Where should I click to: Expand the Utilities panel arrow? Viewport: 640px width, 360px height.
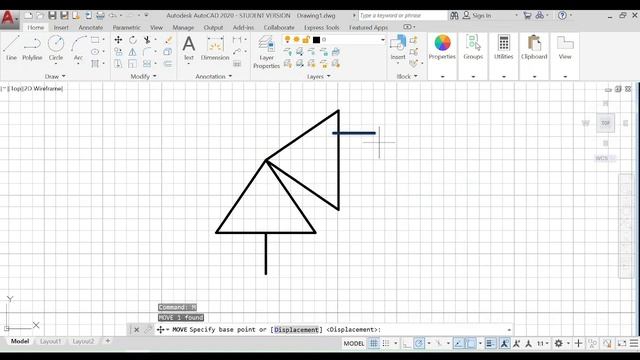pyautogui.click(x=504, y=76)
